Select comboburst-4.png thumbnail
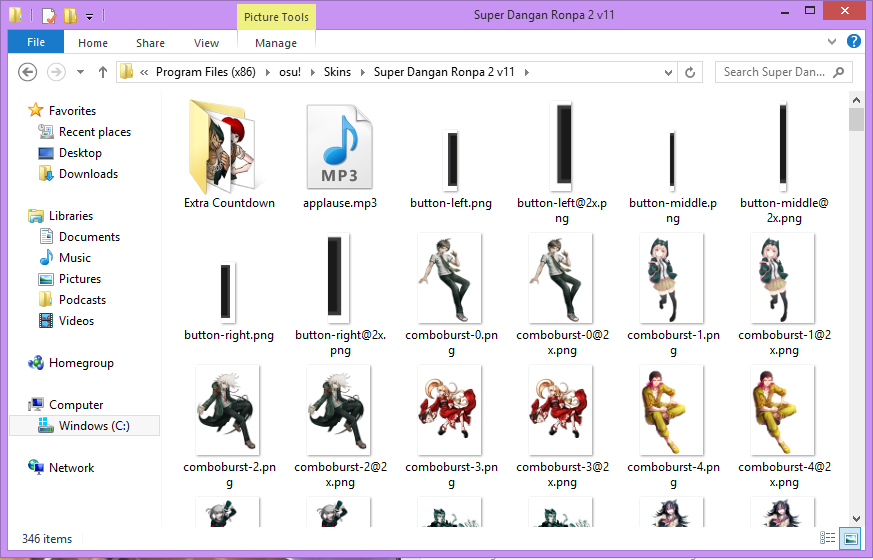 (672, 410)
